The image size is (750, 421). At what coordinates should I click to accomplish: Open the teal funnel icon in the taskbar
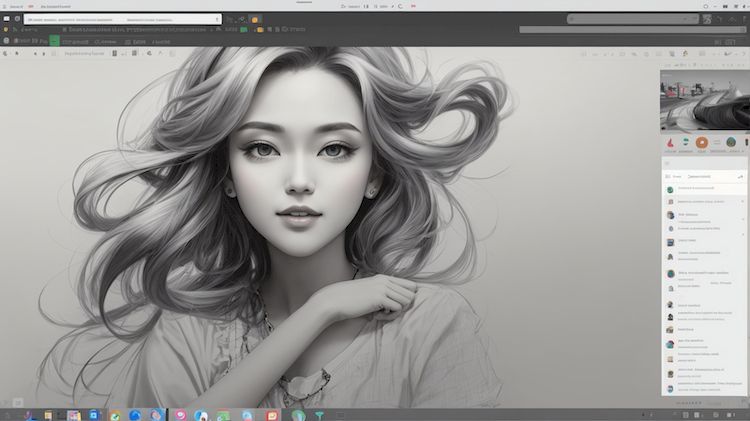320,415
